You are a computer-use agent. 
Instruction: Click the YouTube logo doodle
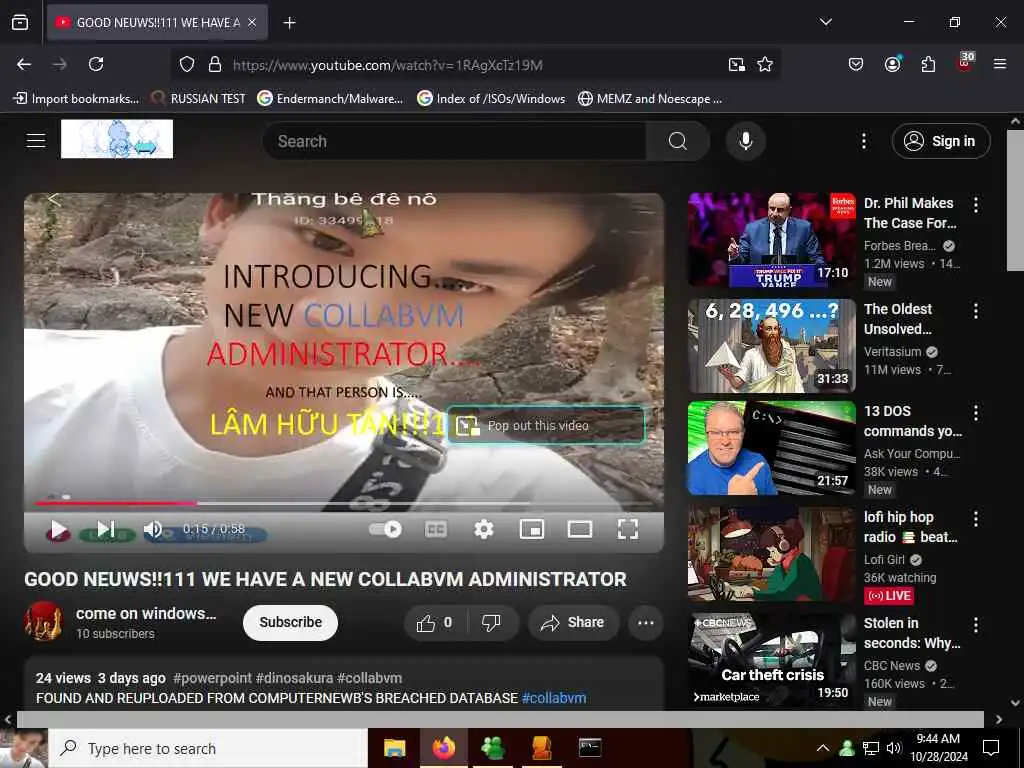(117, 139)
